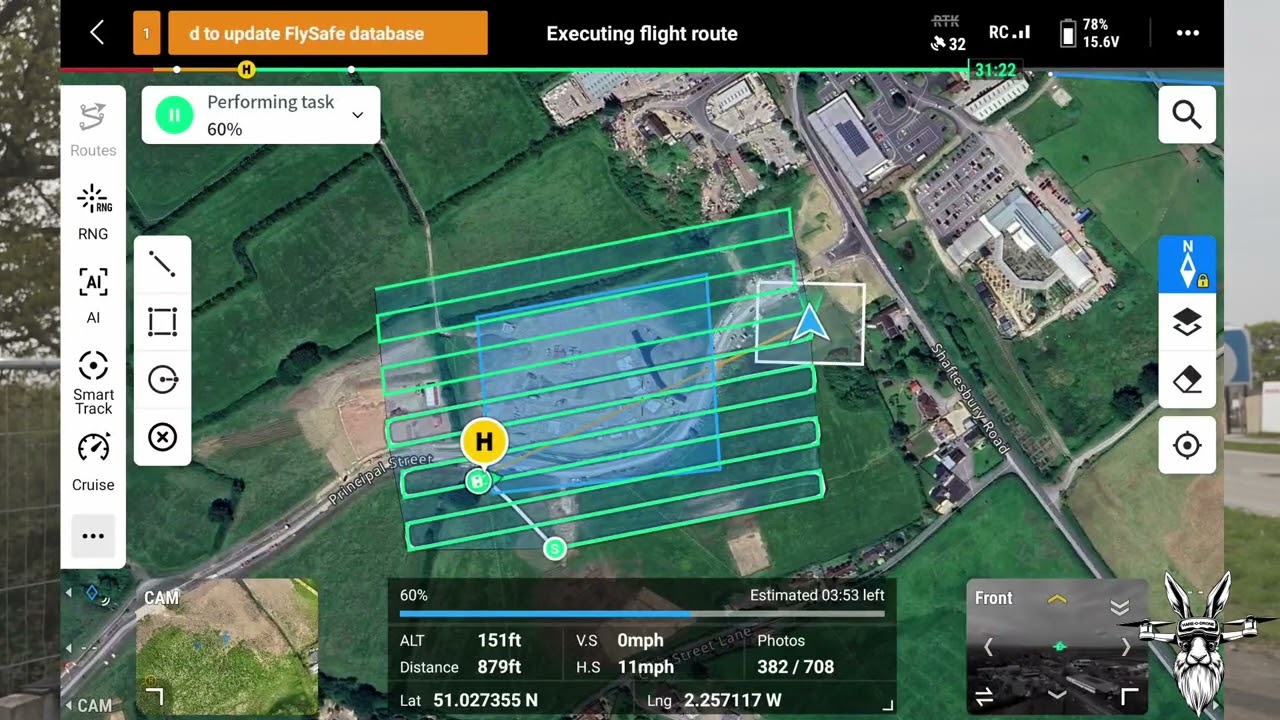Tap the Lng 2.257117 W coordinate

coord(714,700)
